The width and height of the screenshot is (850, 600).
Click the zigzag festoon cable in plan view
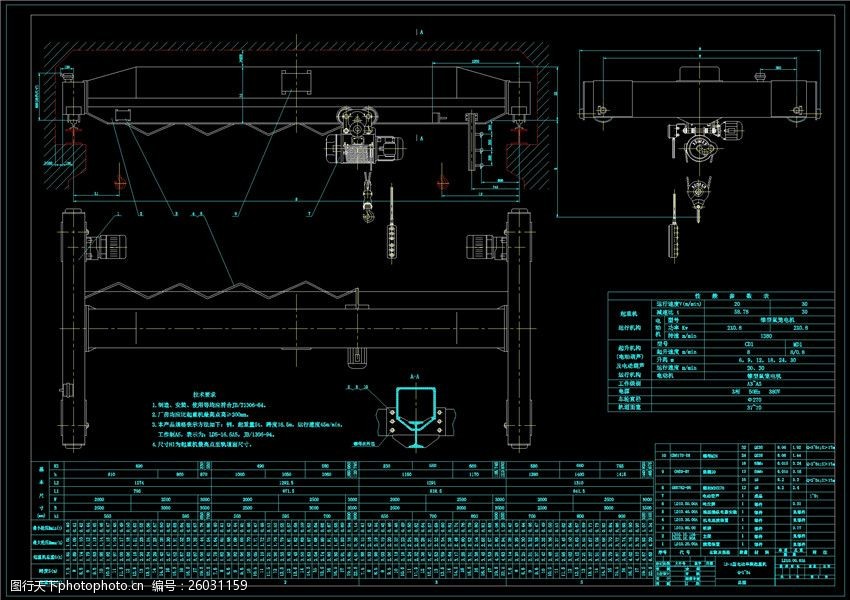(221, 291)
